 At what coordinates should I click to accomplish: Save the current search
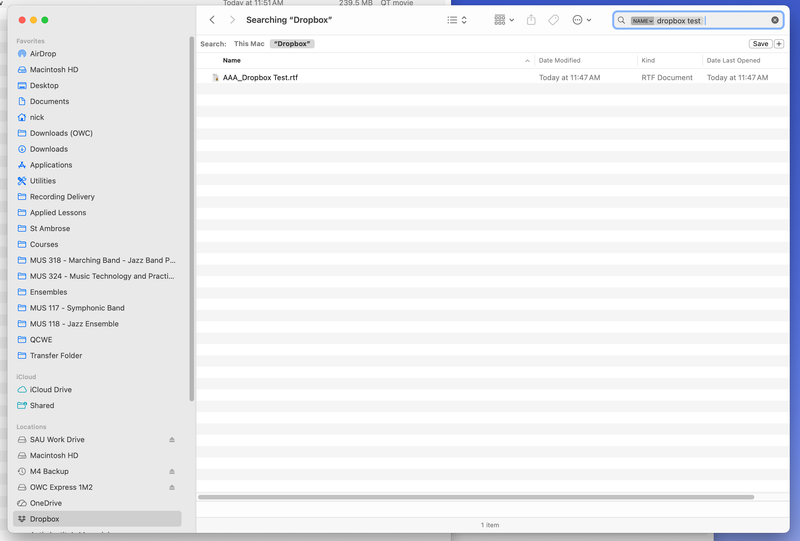pyautogui.click(x=760, y=44)
